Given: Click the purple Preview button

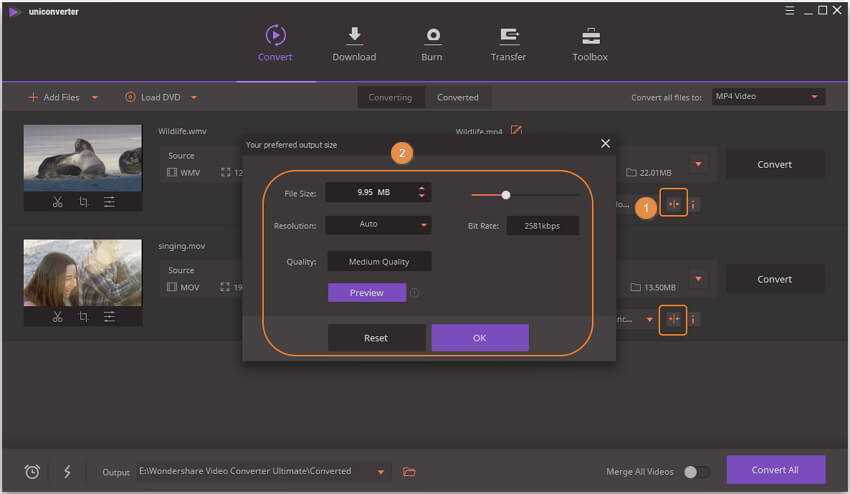Looking at the screenshot, I should tap(366, 293).
